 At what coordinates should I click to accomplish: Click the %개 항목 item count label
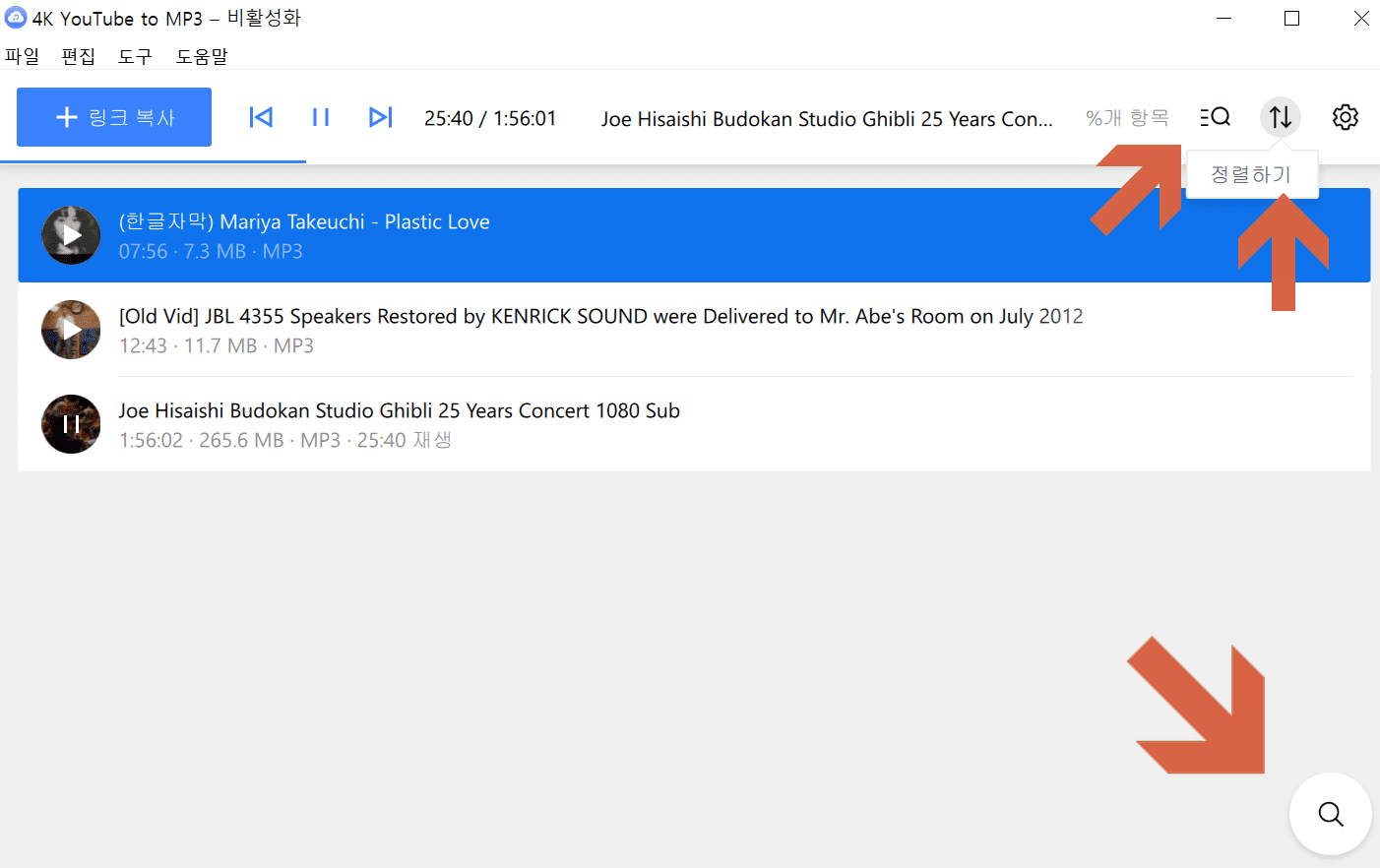coord(1127,118)
